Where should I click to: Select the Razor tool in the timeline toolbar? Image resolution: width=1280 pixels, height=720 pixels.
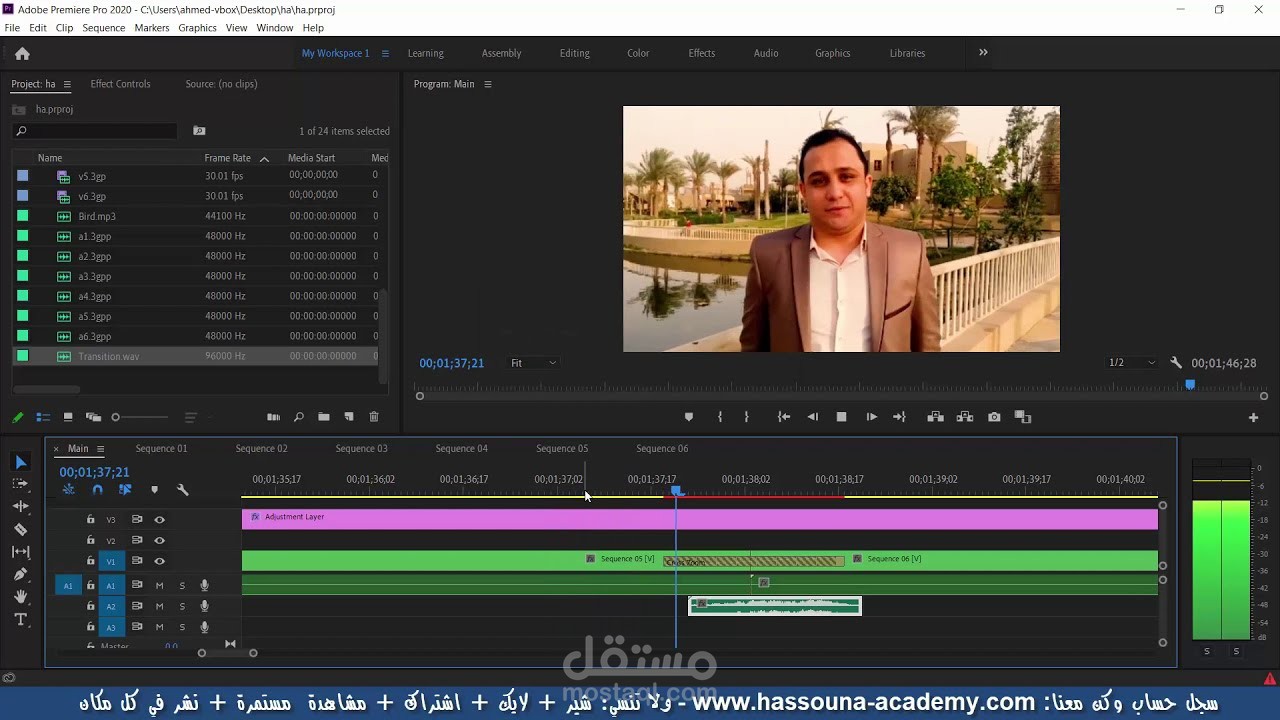click(21, 528)
